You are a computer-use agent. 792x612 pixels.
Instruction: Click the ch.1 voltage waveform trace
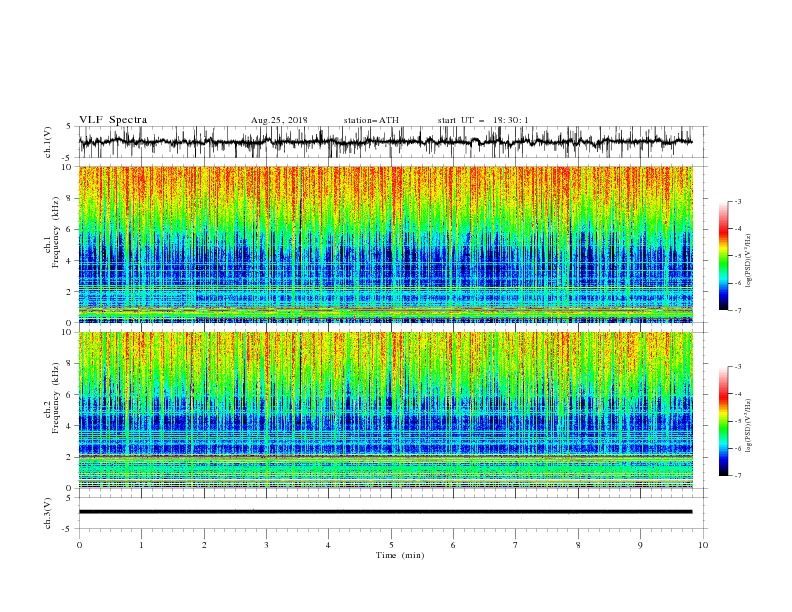[385, 142]
